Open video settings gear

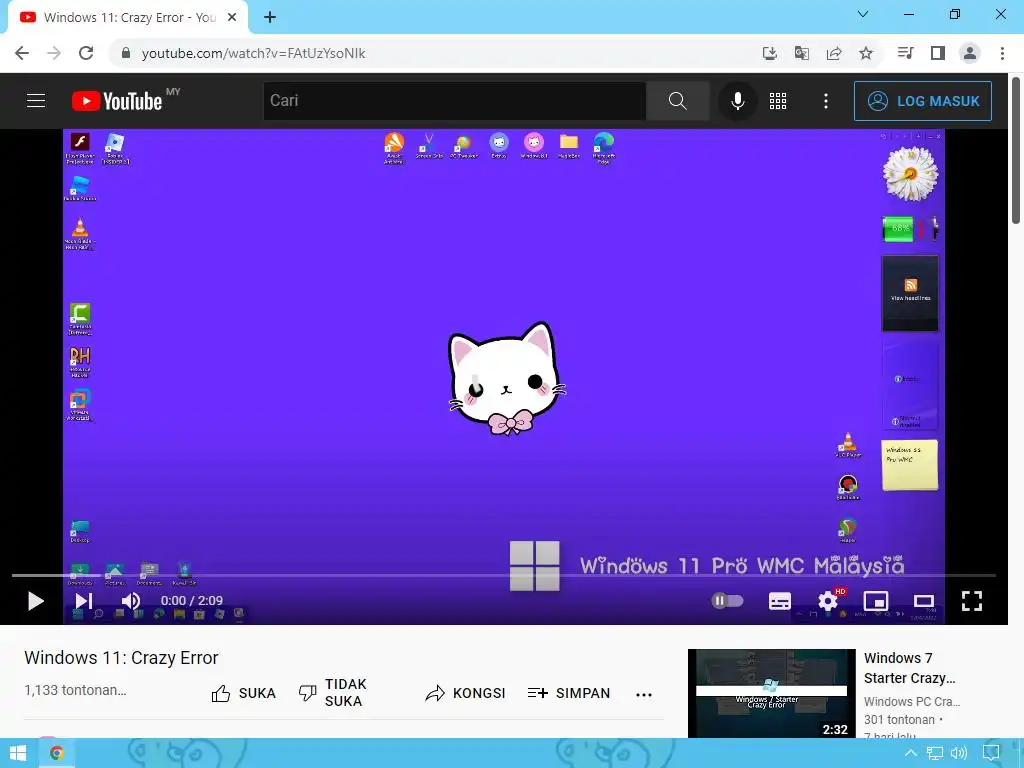tap(828, 601)
